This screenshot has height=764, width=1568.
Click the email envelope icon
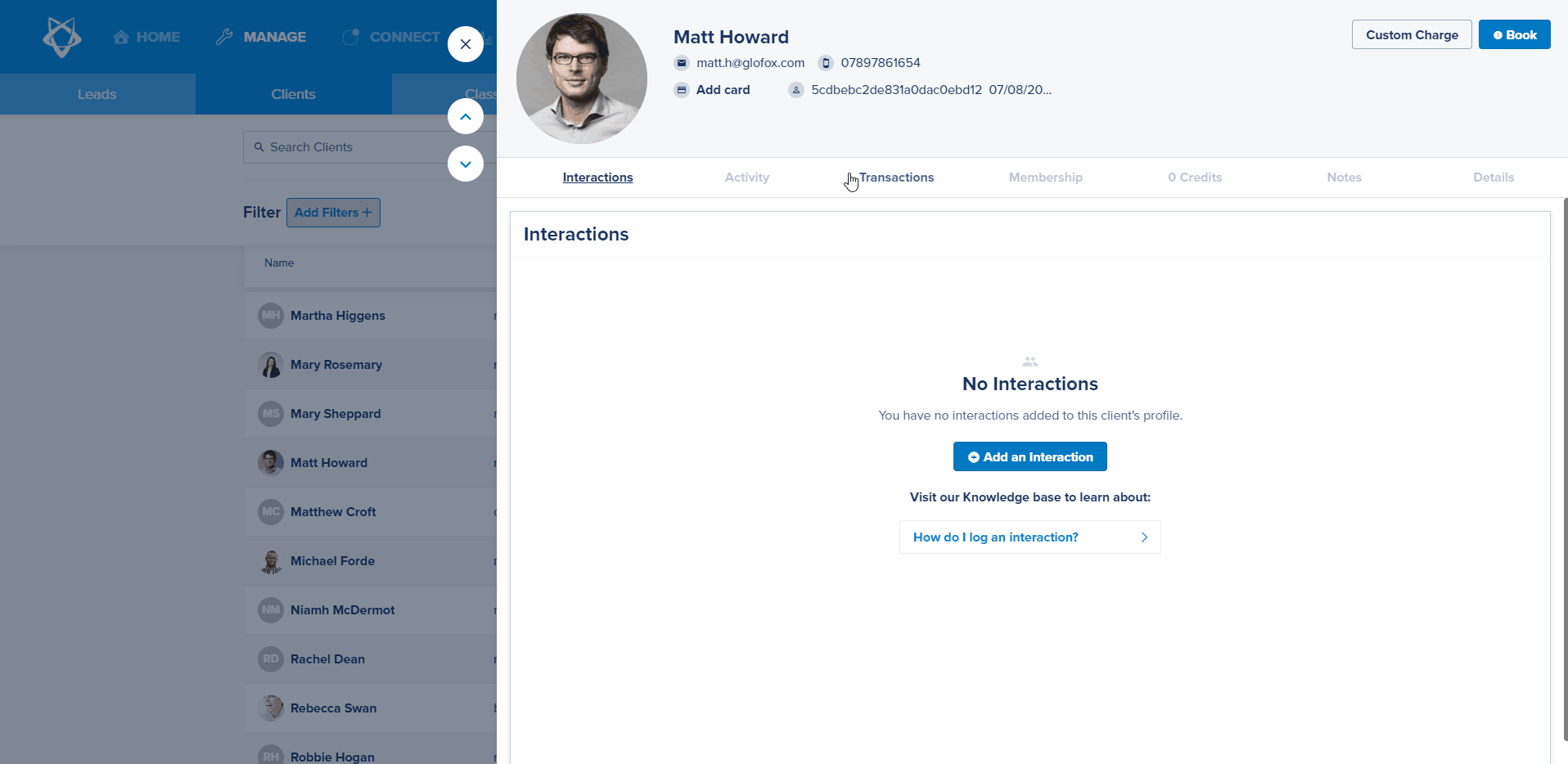(x=682, y=63)
